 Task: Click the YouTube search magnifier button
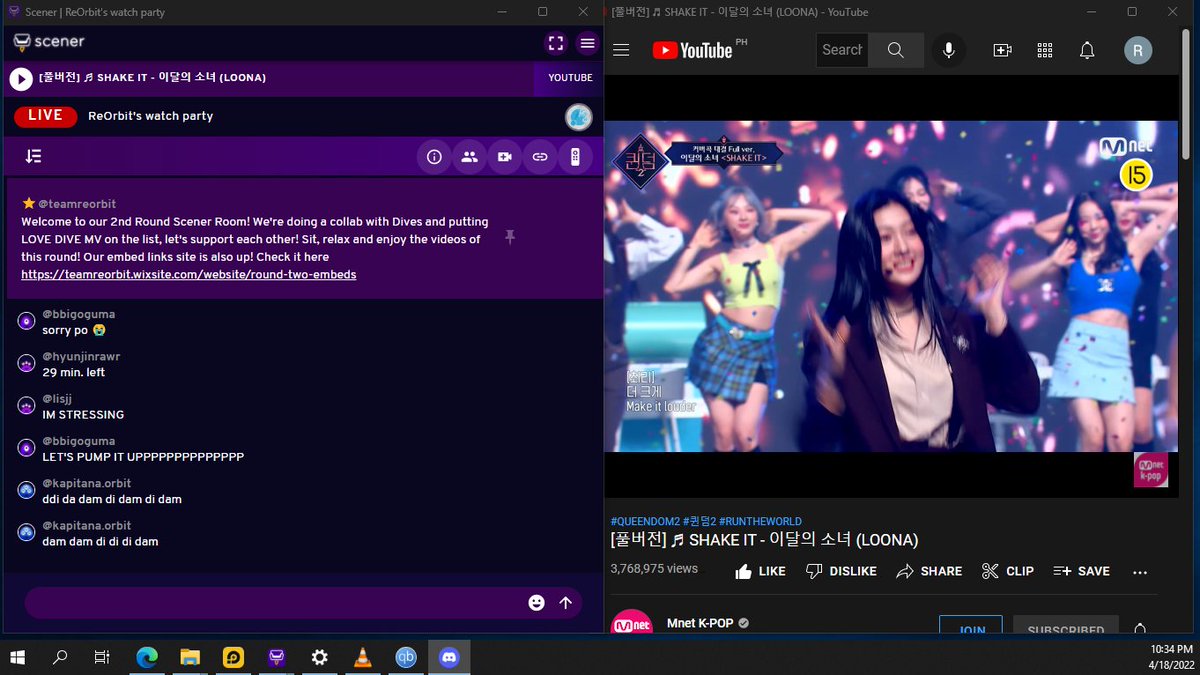pyautogui.click(x=896, y=50)
